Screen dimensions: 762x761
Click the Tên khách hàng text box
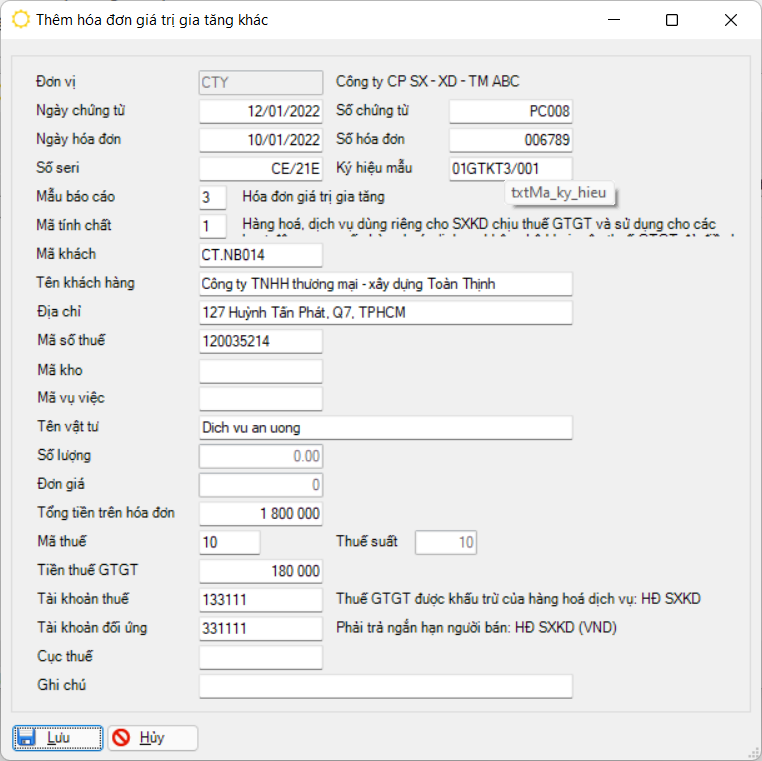pos(385,284)
